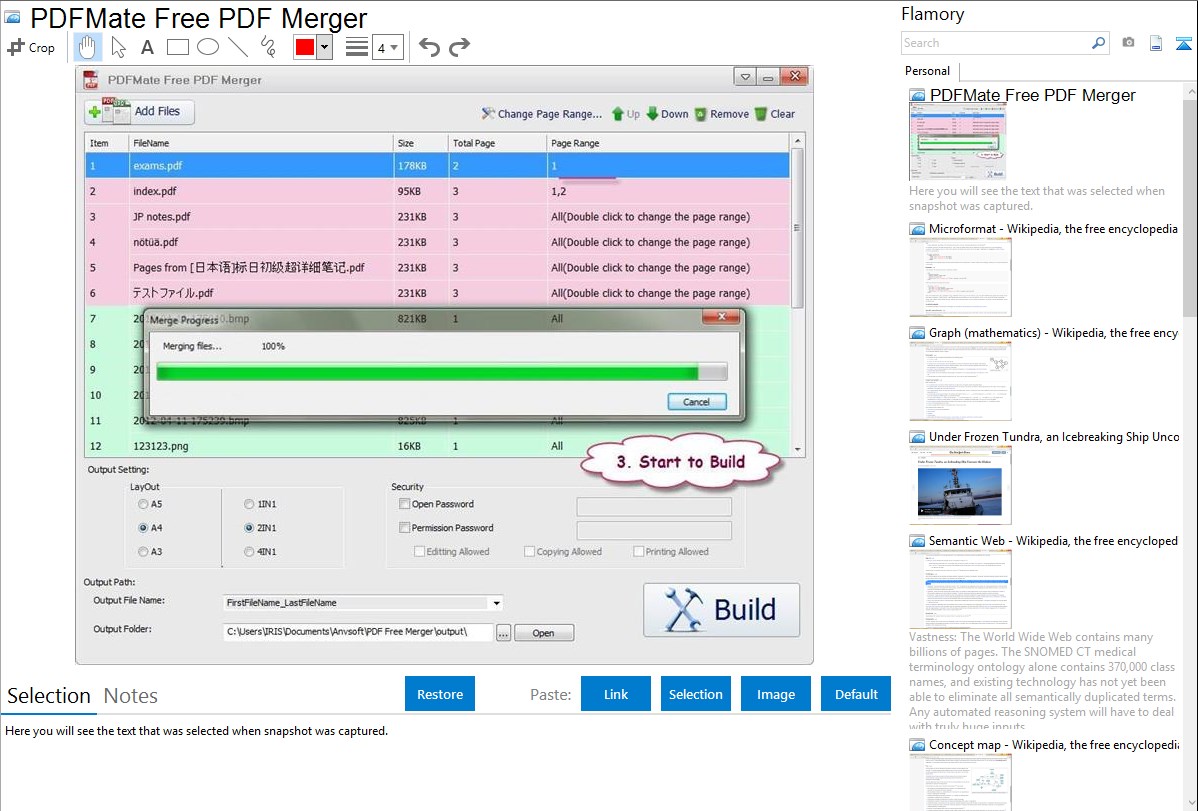
Task: Undo the last annotation
Action: click(429, 47)
